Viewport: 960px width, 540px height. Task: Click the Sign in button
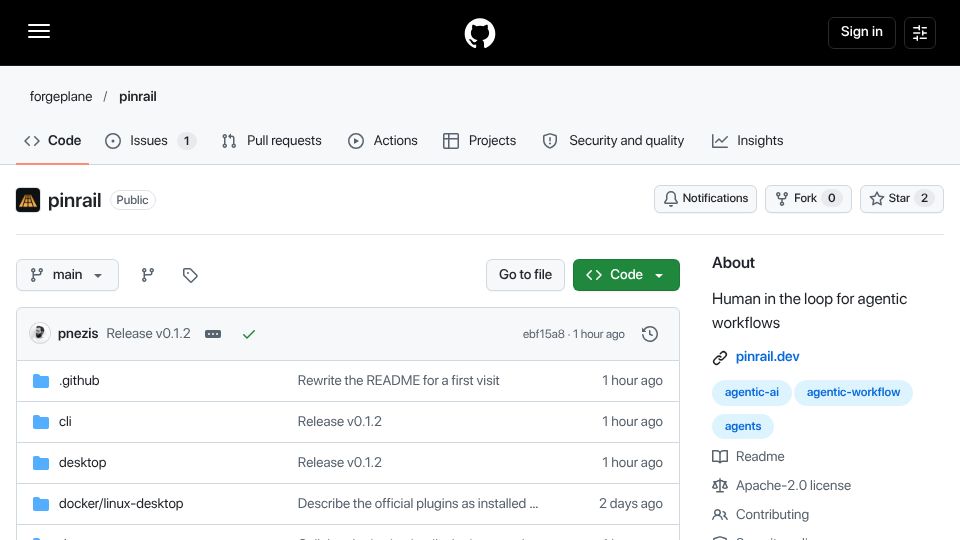pyautogui.click(x=861, y=32)
